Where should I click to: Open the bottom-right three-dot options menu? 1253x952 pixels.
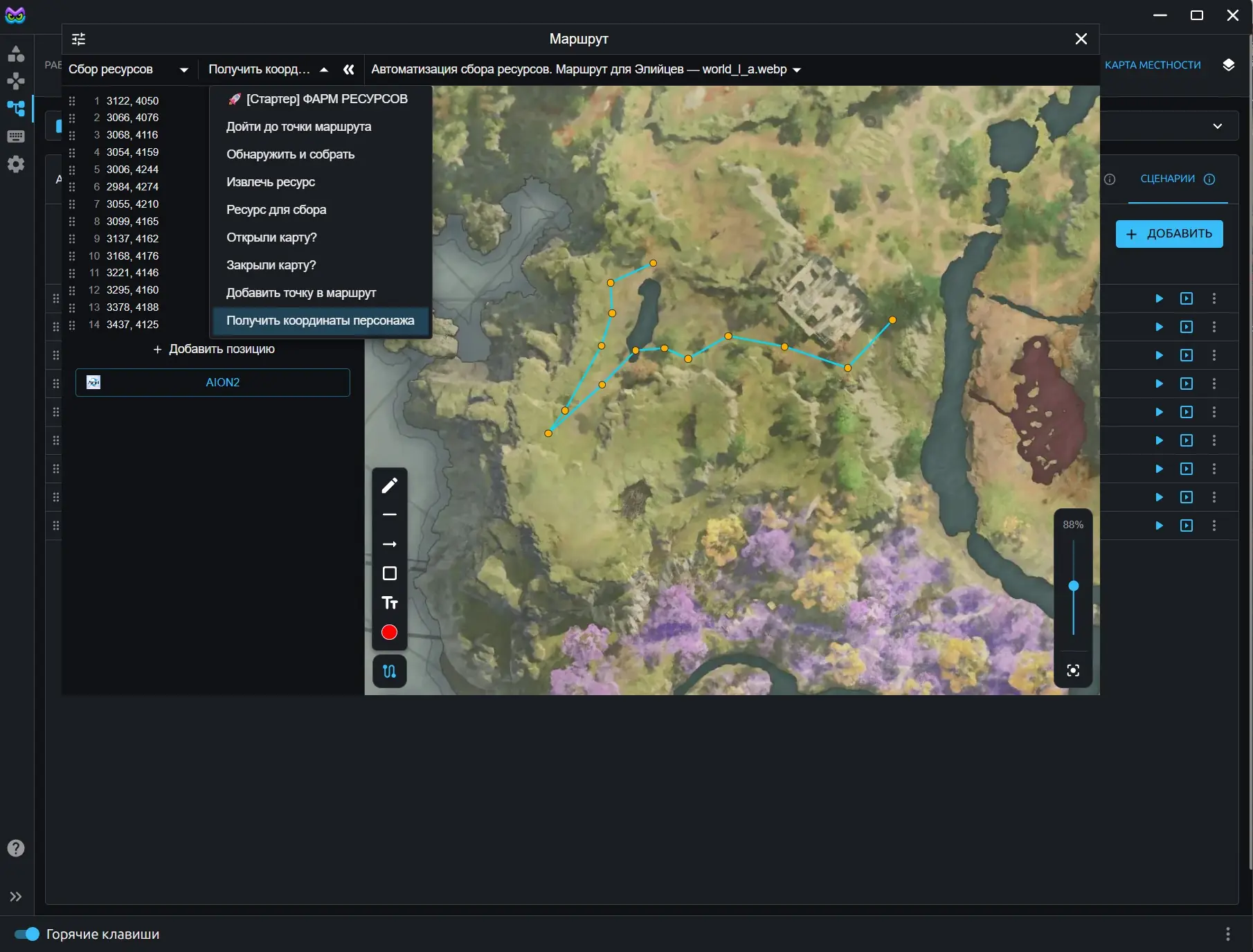click(1228, 934)
